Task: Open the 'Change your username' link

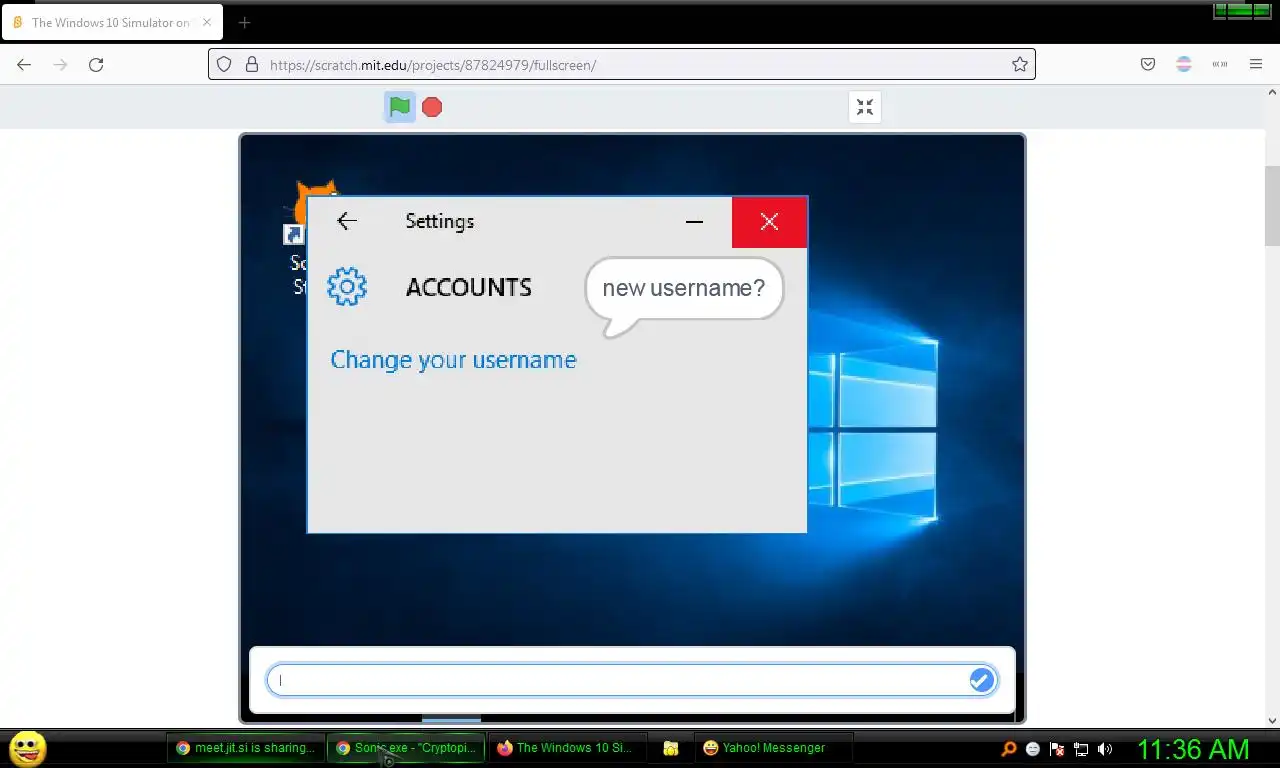Action: click(x=453, y=360)
